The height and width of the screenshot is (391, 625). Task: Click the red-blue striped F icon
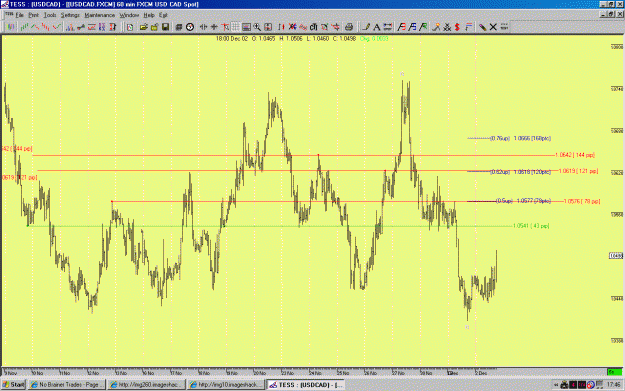[x=468, y=27]
